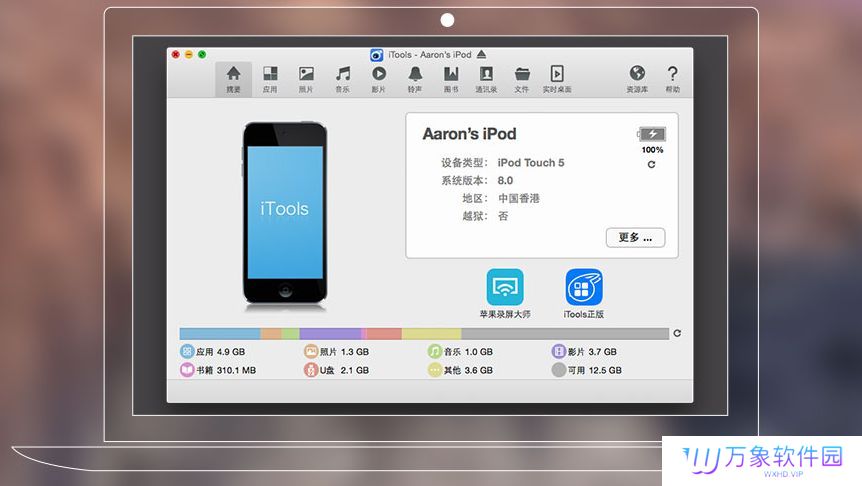Select the gray free-space segment of storage bar
862x486 pixels.
[x=565, y=333]
